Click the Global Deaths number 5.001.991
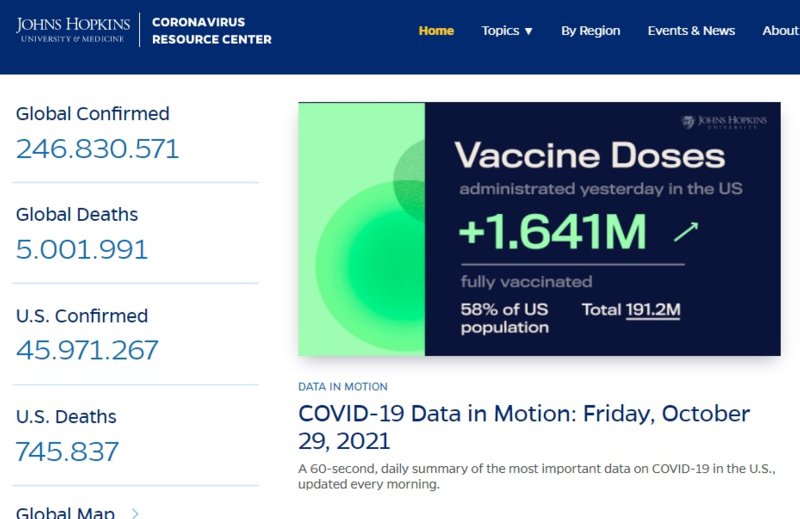 click(x=82, y=250)
